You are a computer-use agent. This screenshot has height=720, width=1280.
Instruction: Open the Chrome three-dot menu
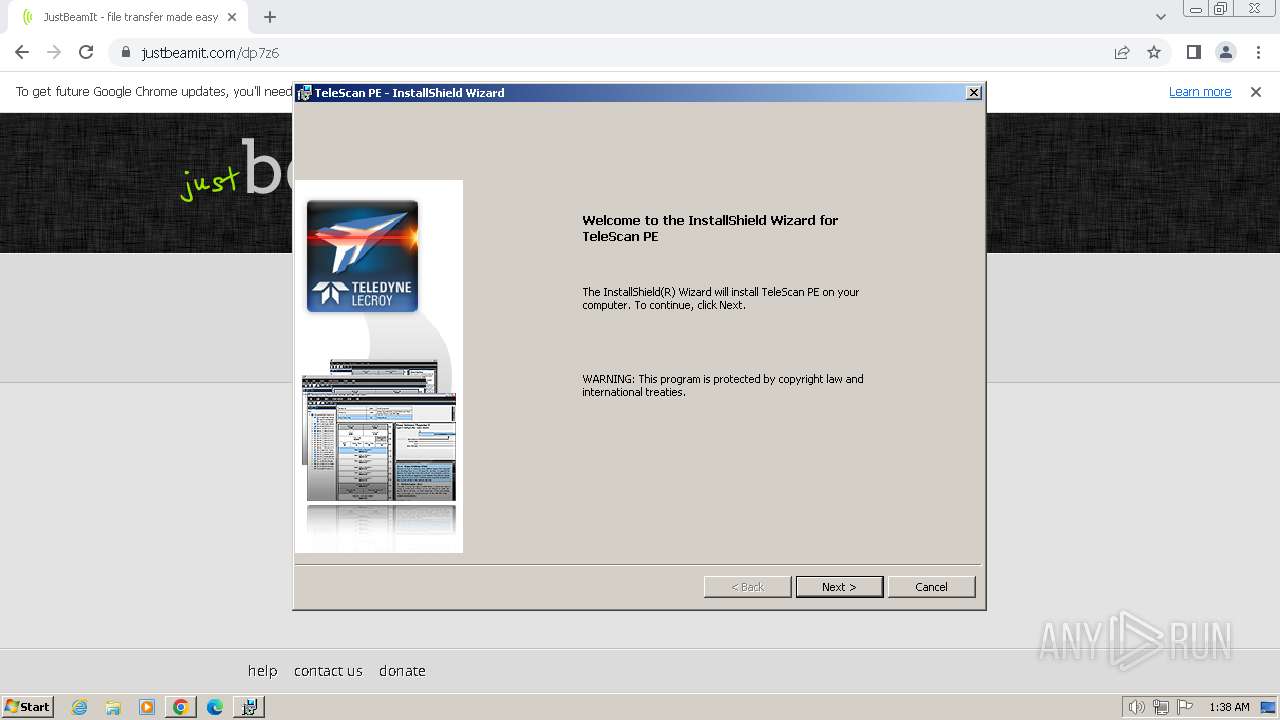[x=1257, y=52]
